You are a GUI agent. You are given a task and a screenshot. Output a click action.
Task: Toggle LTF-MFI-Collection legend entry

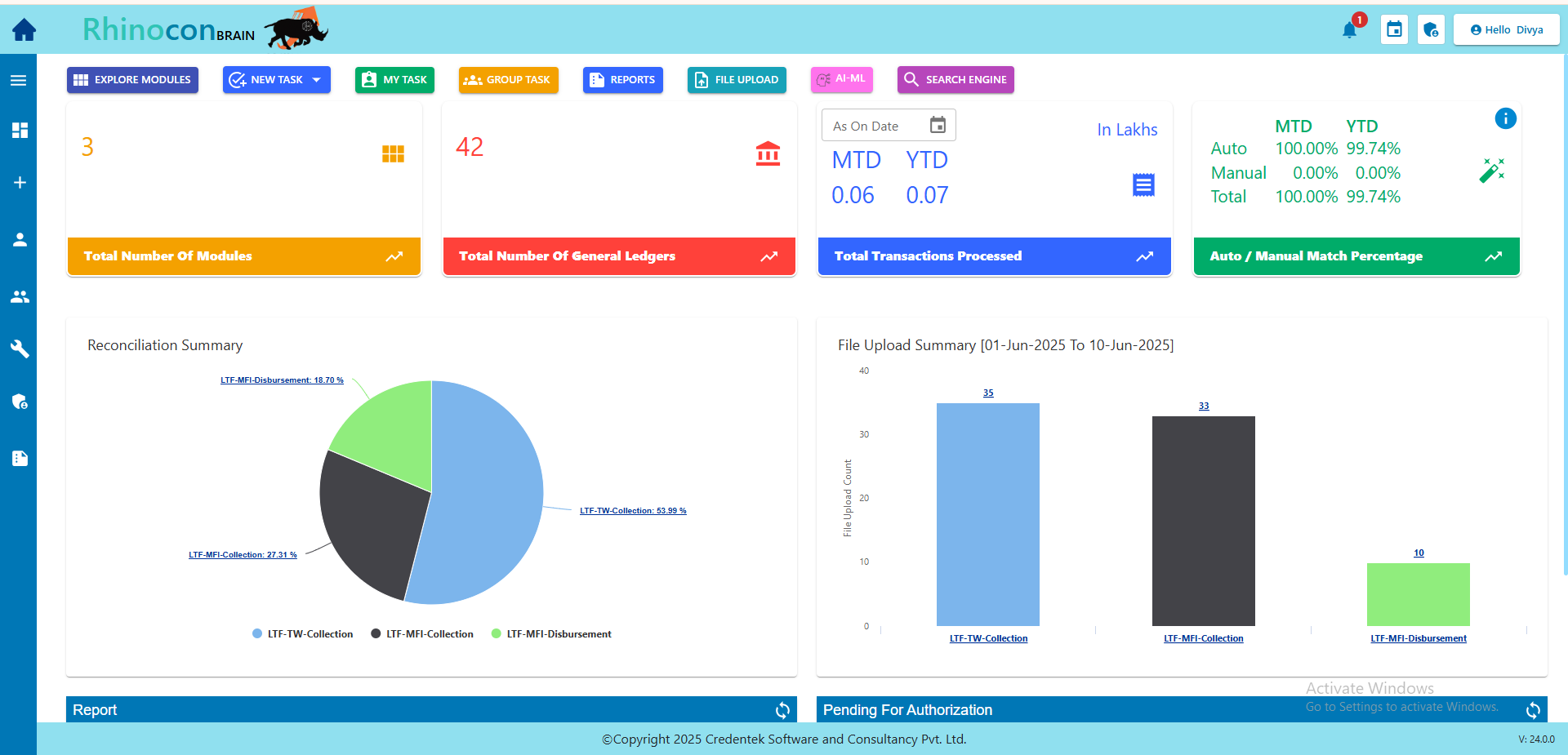(422, 634)
